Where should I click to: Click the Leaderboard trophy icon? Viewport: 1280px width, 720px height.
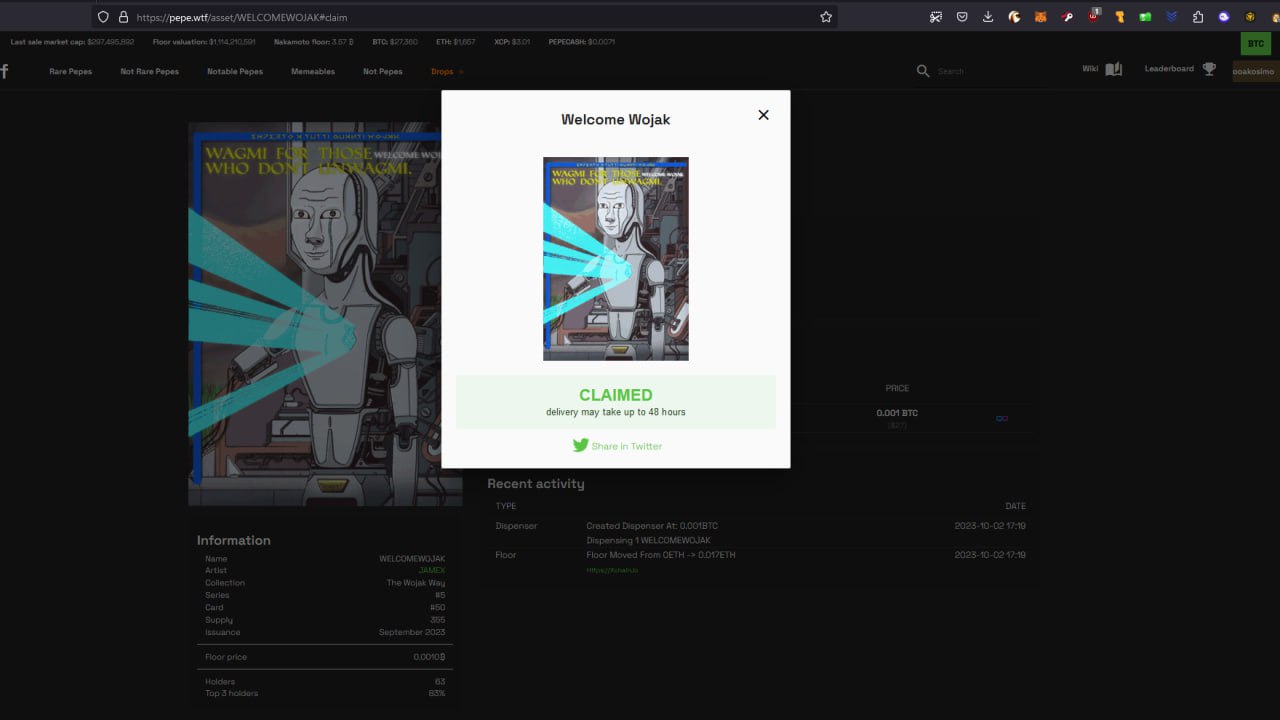point(1209,69)
